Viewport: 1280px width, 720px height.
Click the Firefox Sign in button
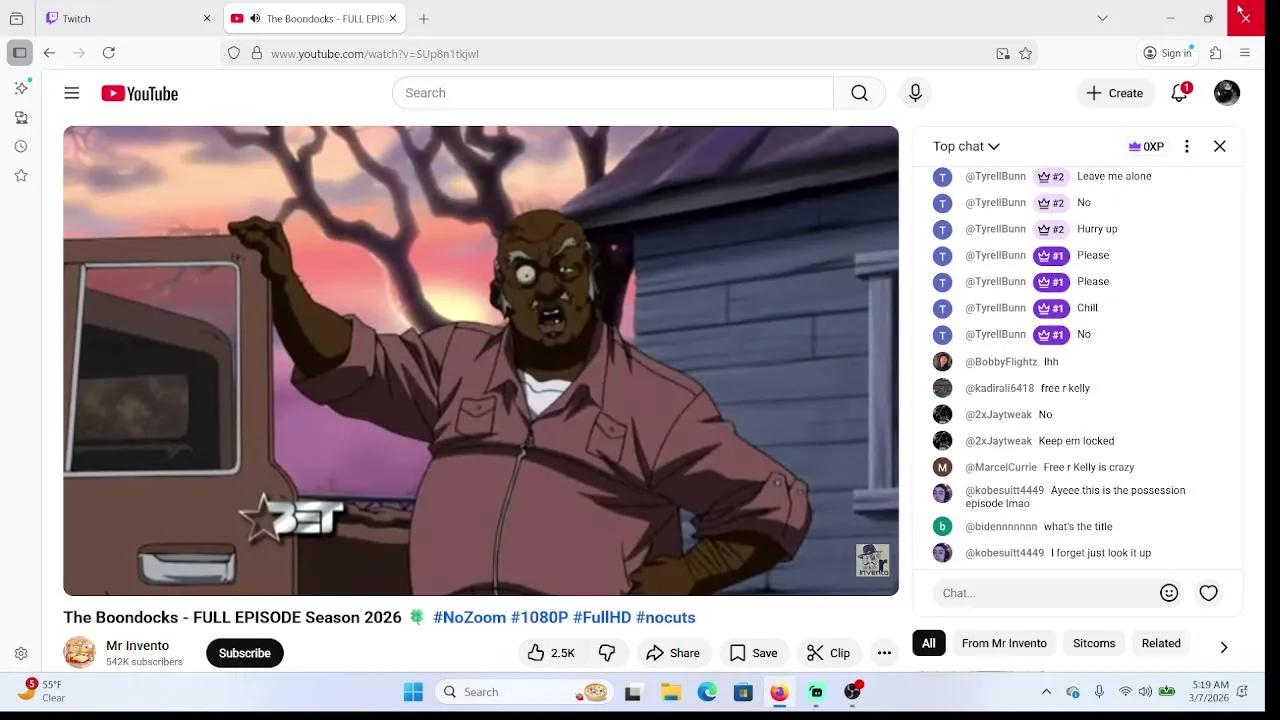[x=1168, y=53]
